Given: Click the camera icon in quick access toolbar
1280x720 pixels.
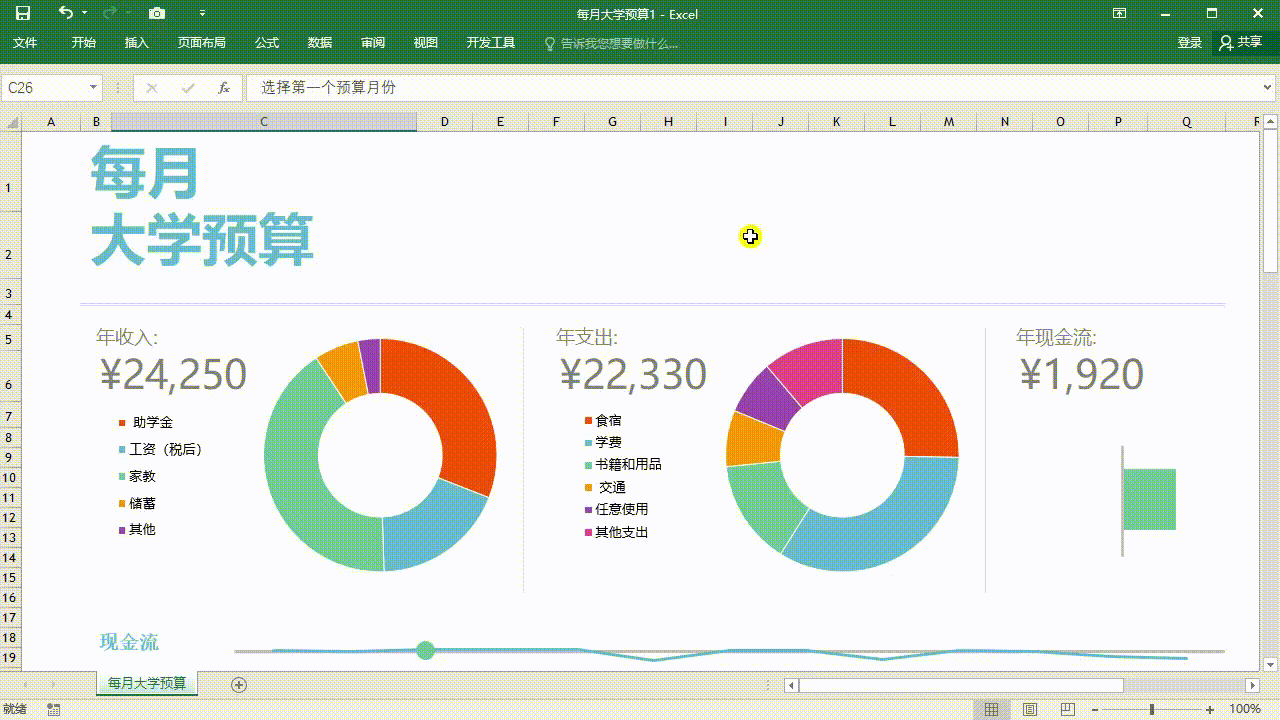Looking at the screenshot, I should coord(157,13).
